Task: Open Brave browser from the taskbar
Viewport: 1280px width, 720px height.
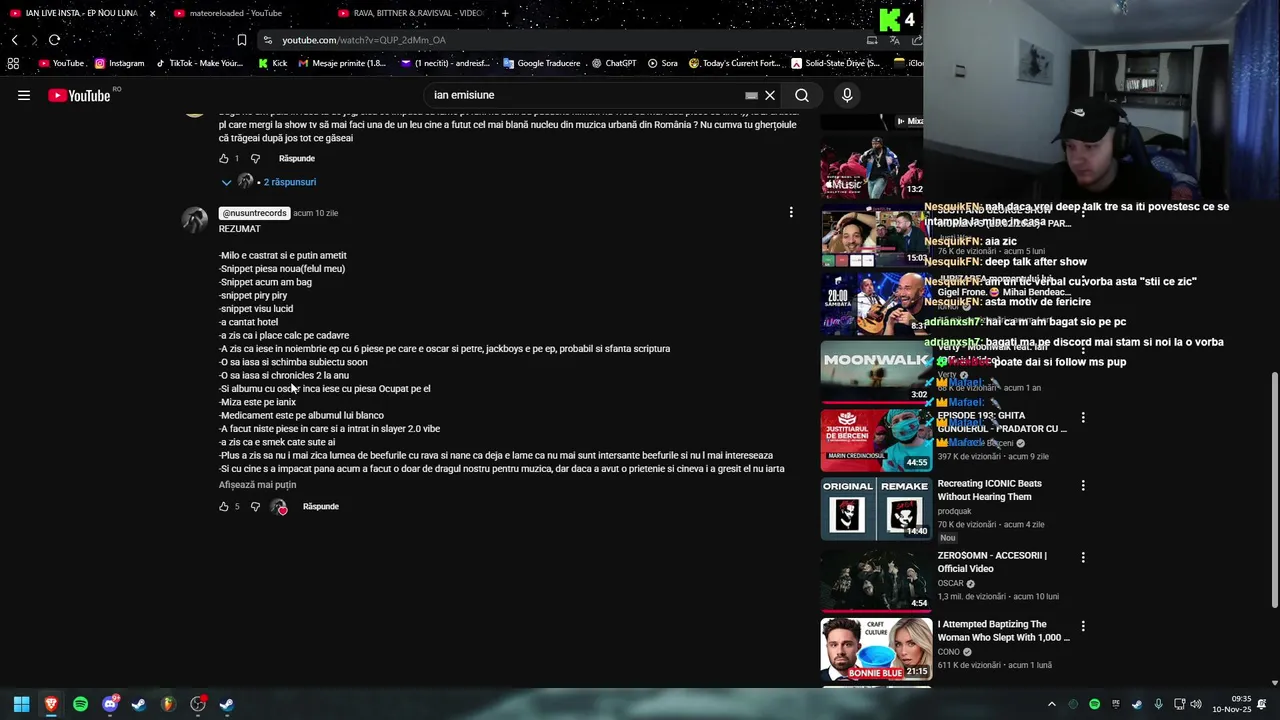Action: pos(51,704)
